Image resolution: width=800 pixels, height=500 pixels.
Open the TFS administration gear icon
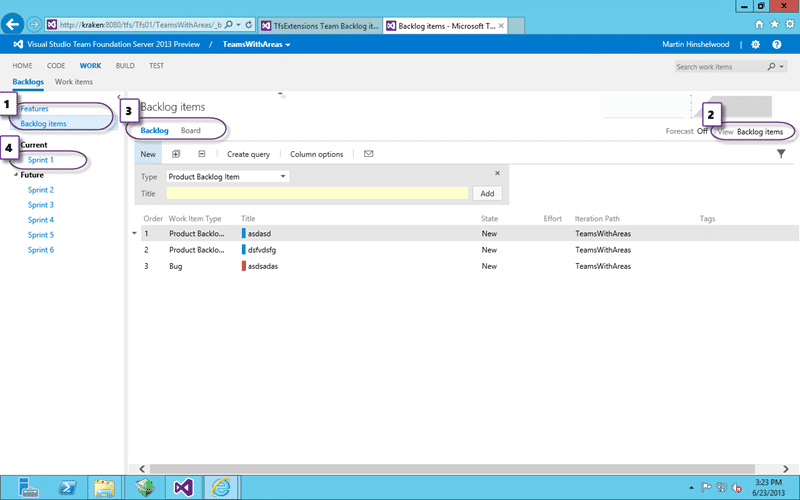pos(756,44)
